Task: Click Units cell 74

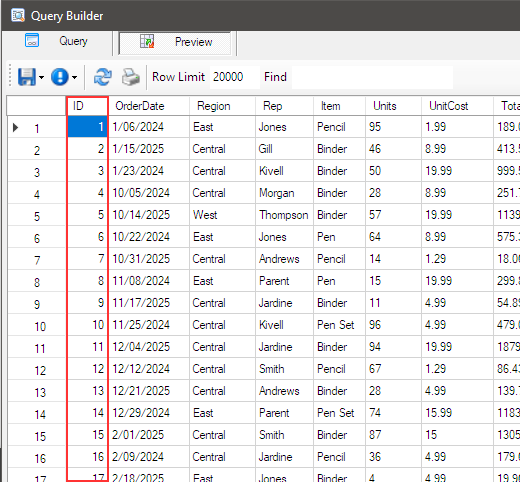Action: click(393, 413)
